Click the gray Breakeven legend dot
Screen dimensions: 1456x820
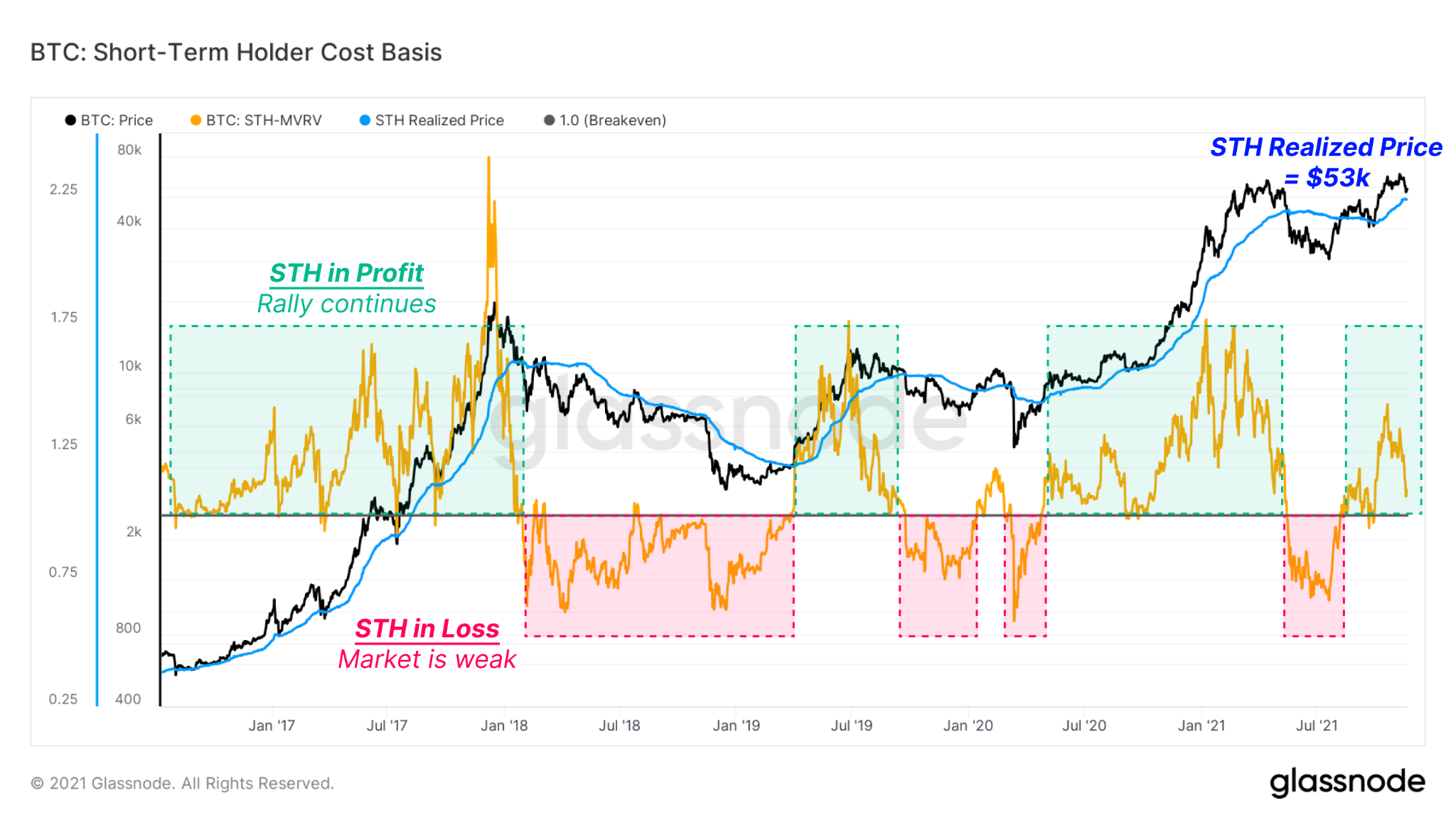[549, 120]
